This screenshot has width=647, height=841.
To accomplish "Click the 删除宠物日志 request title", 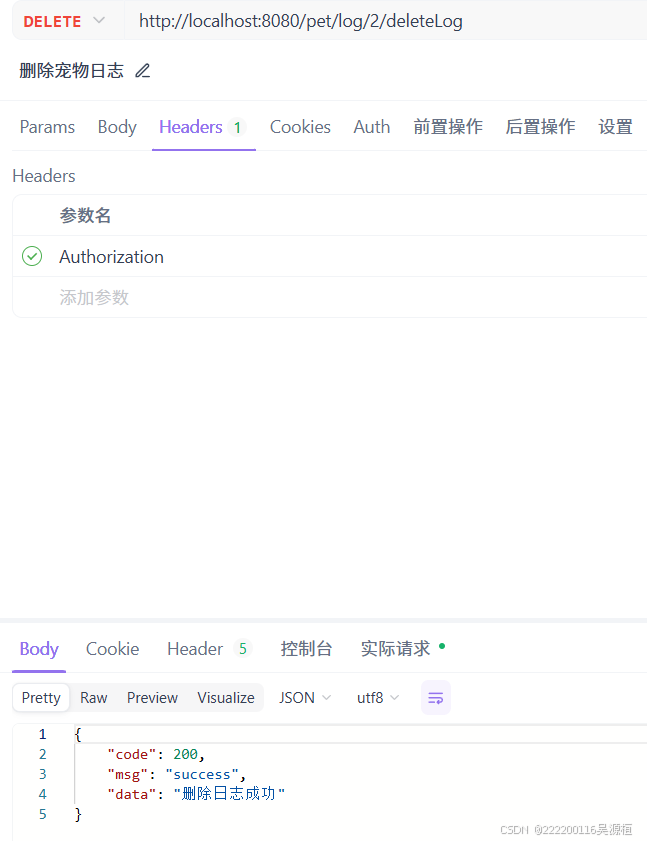I will pyautogui.click(x=71, y=71).
